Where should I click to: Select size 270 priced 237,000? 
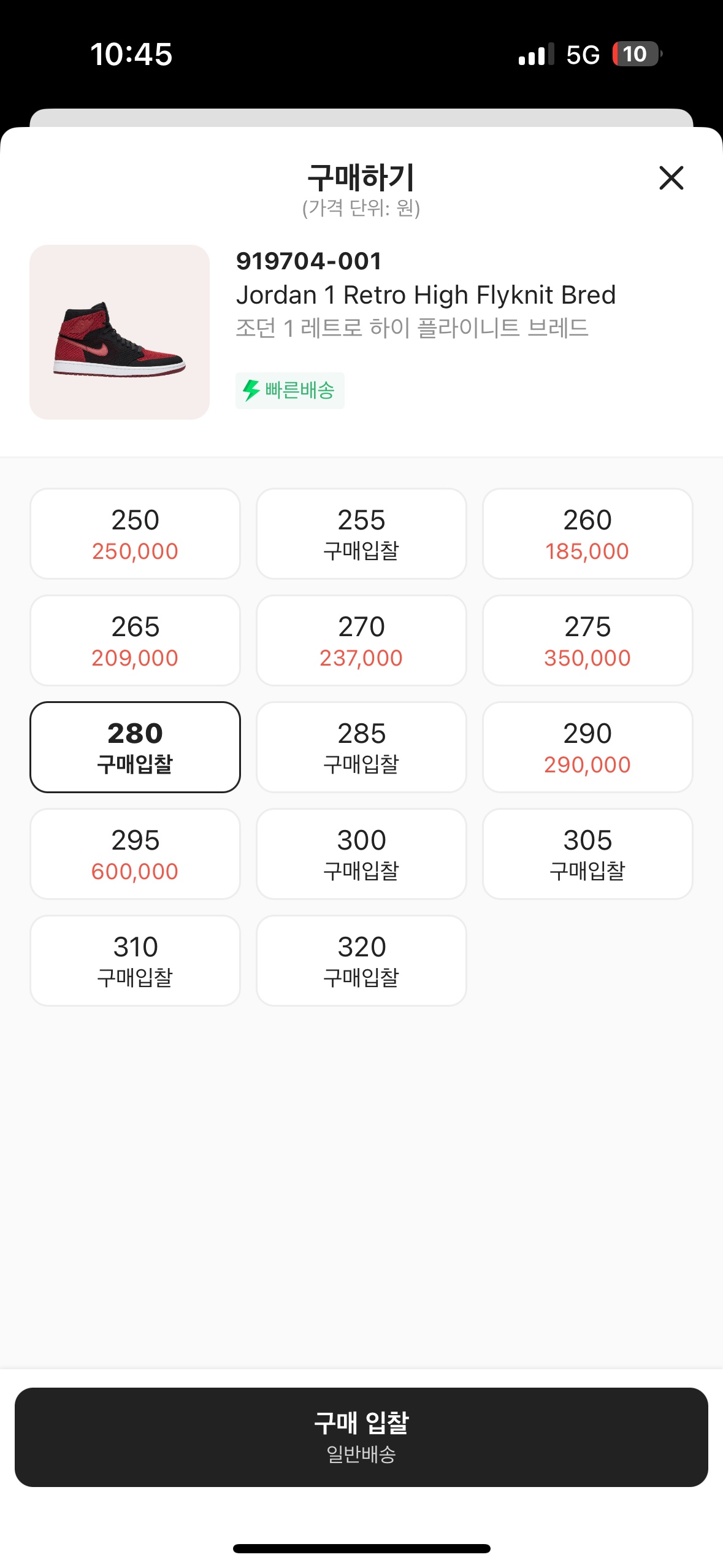click(361, 640)
